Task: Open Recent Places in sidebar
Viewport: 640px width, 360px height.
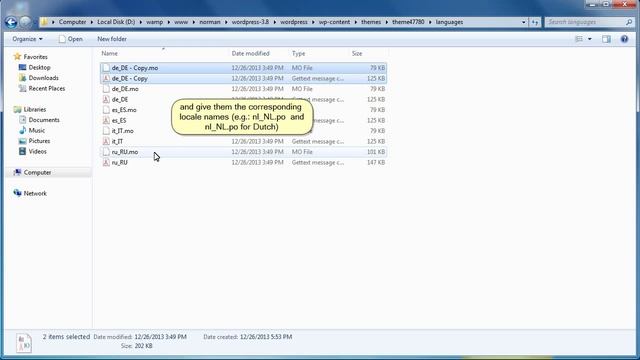Action: [47, 88]
